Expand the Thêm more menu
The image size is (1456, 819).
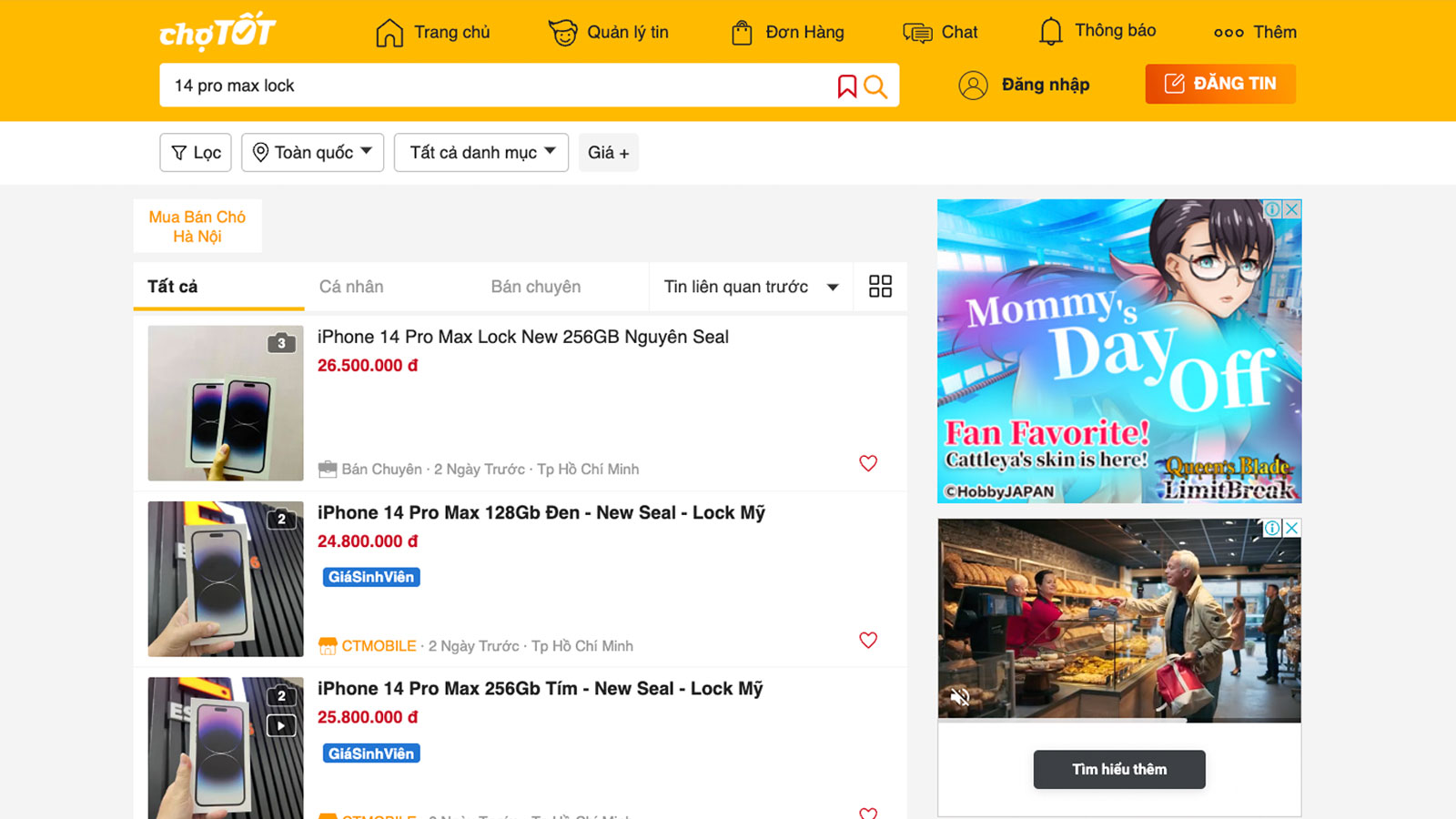coord(1255,32)
